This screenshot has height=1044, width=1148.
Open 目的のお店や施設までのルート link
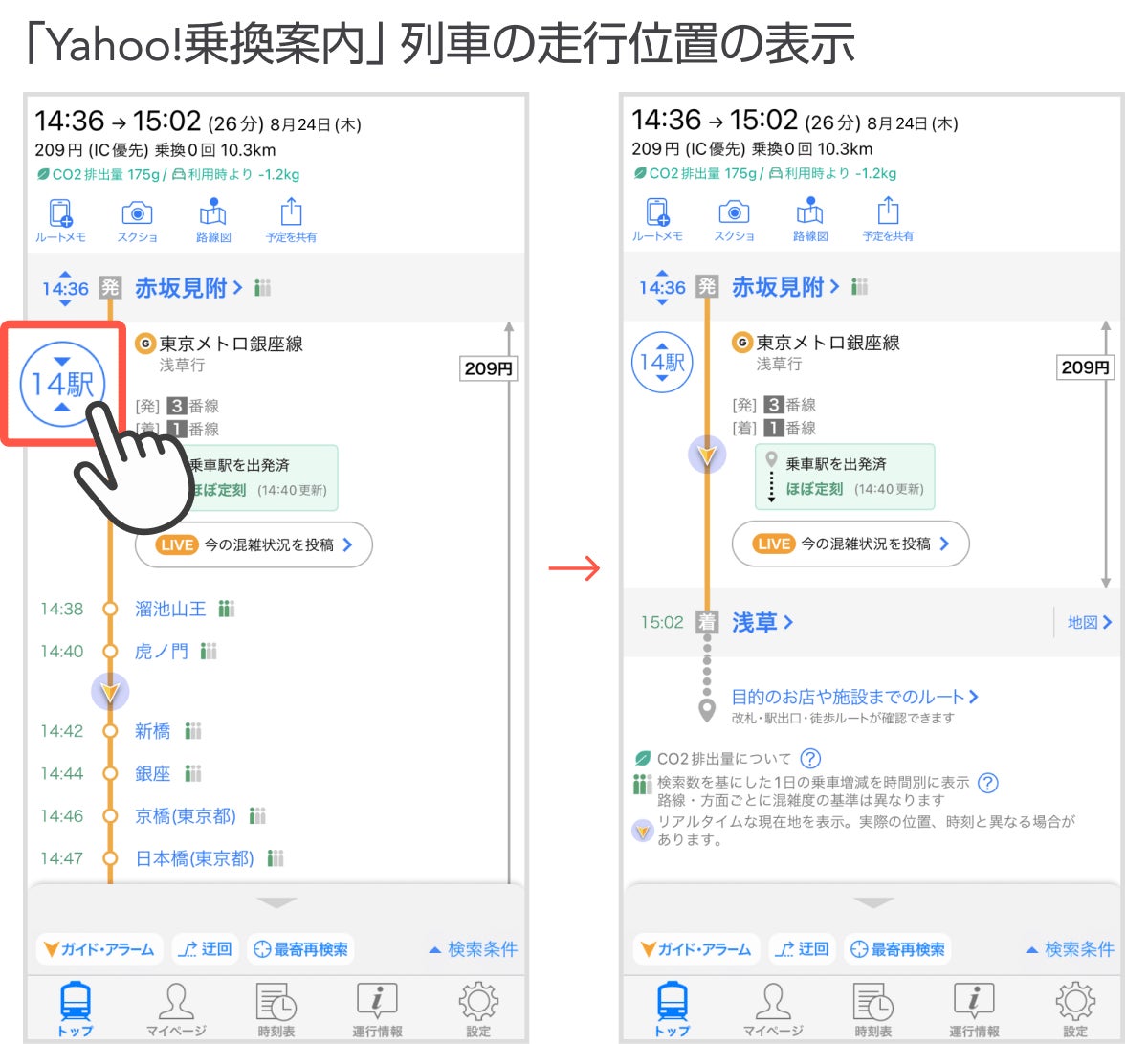[854, 697]
